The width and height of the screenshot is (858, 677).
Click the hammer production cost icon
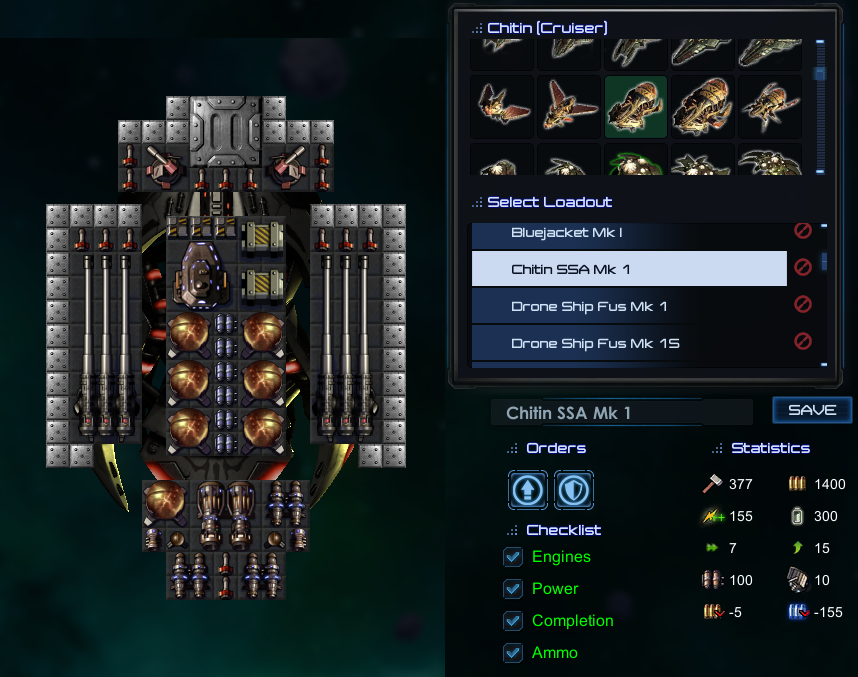712,484
